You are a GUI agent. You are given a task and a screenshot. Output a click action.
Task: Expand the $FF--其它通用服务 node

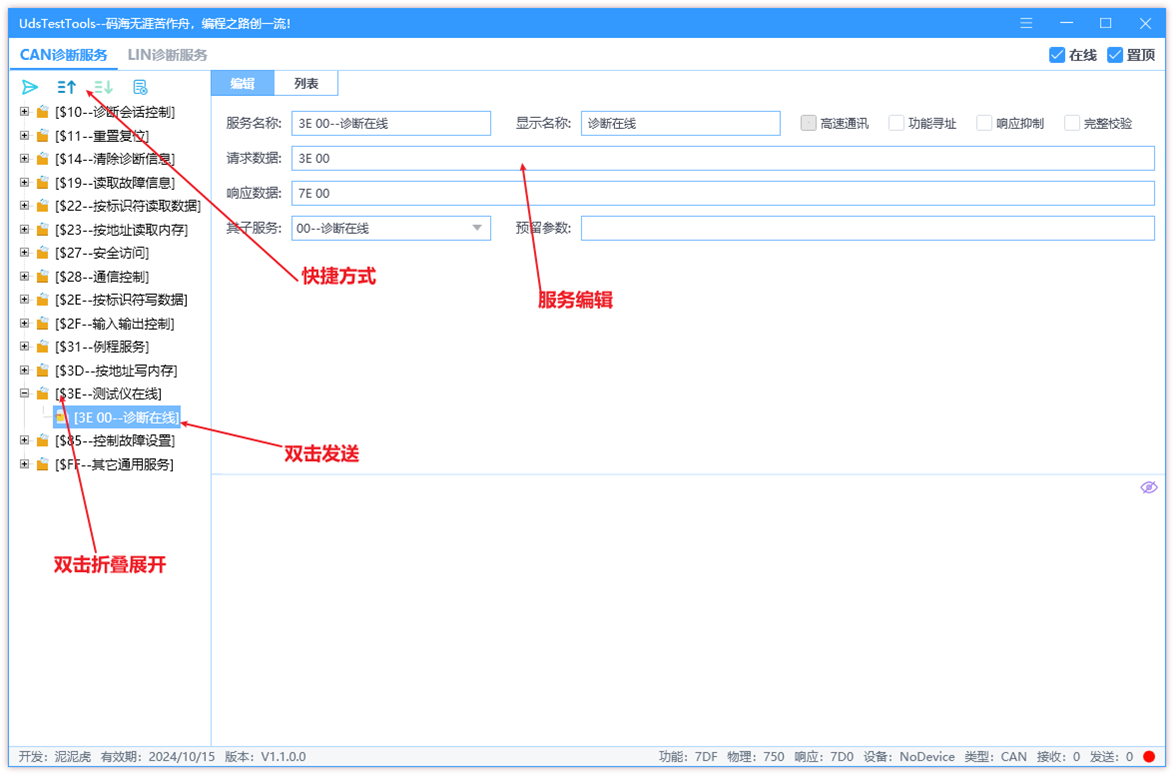tap(24, 464)
